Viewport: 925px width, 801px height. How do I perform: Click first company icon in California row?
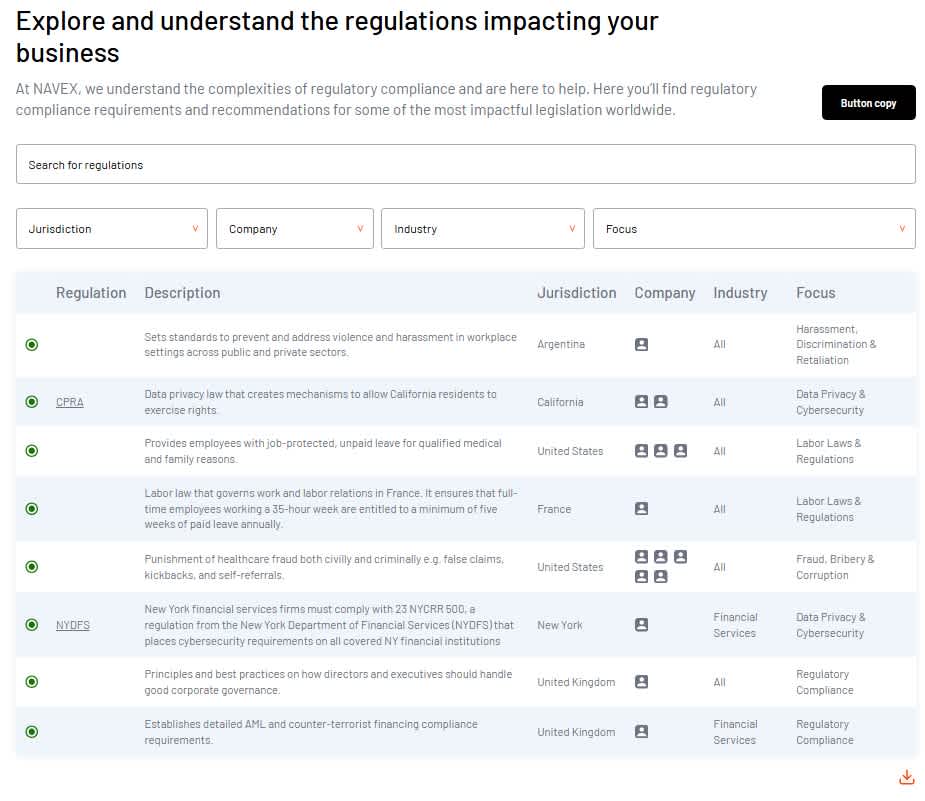click(x=641, y=402)
